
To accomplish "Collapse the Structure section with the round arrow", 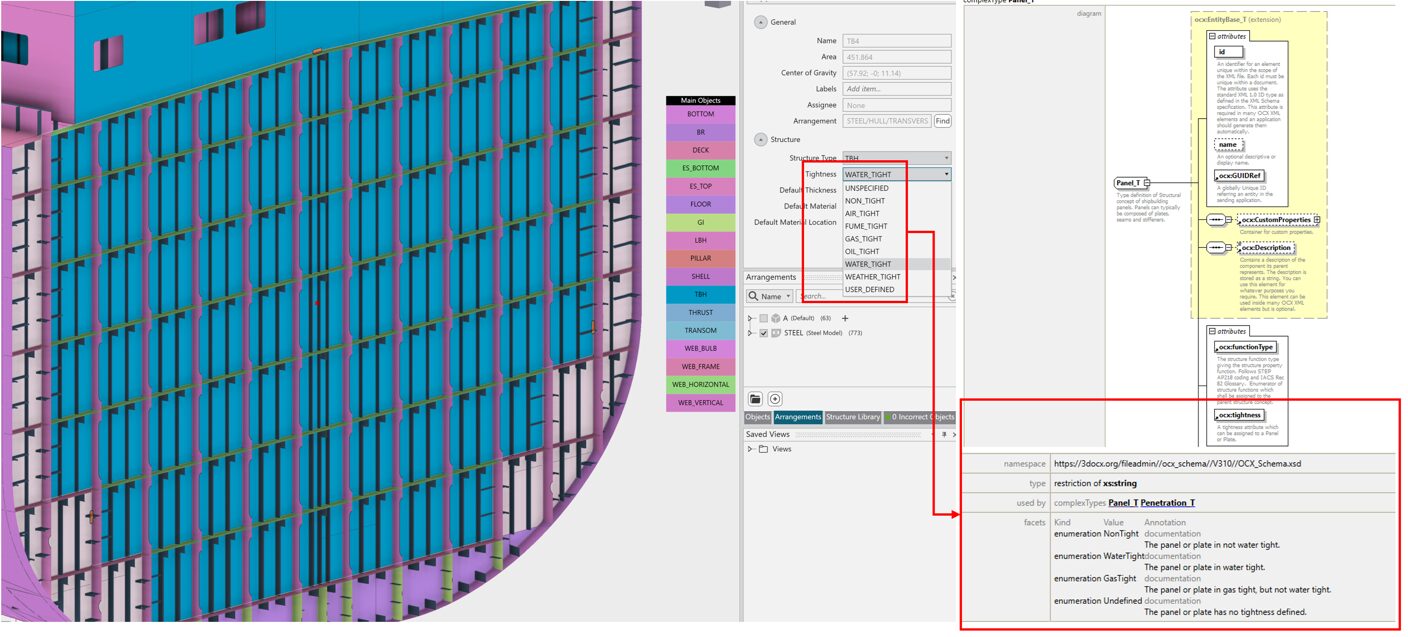I will [x=761, y=140].
